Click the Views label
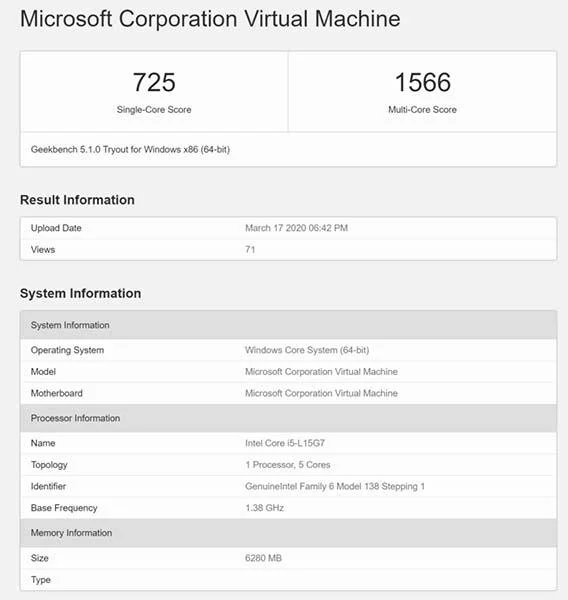This screenshot has width=568, height=600. 43,249
